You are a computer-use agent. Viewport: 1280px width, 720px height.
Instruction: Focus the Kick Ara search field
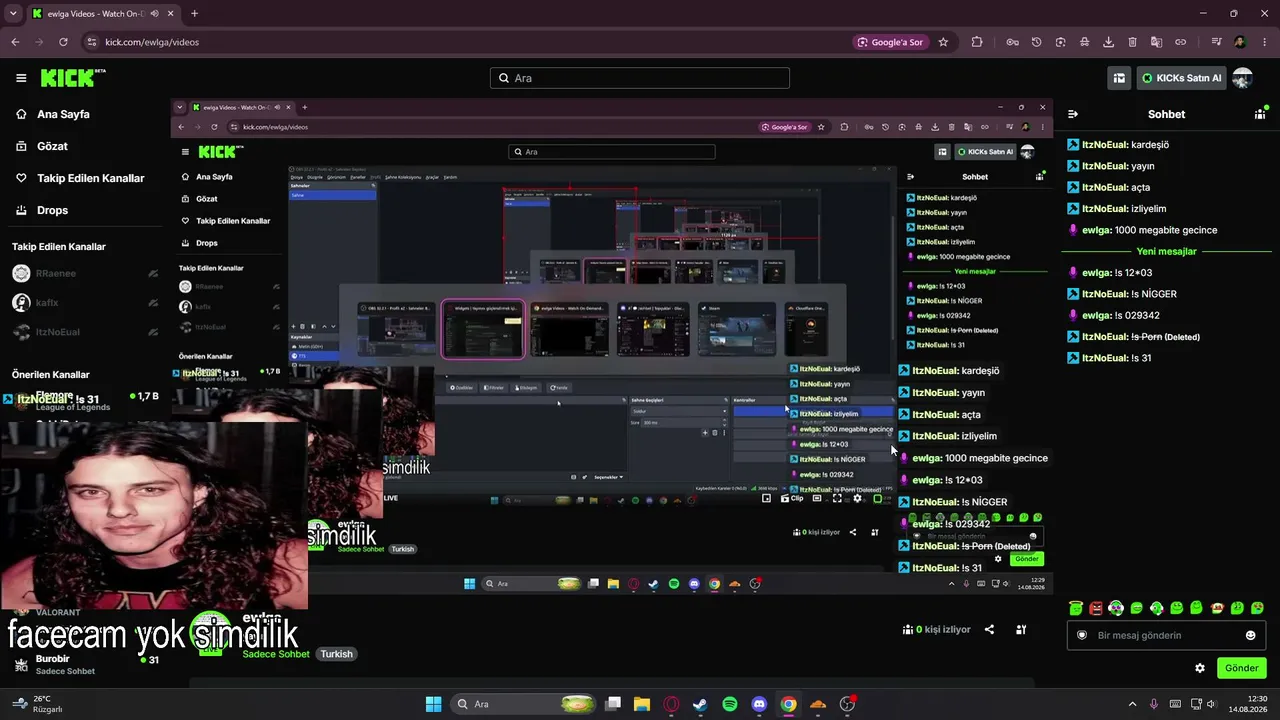(640, 78)
